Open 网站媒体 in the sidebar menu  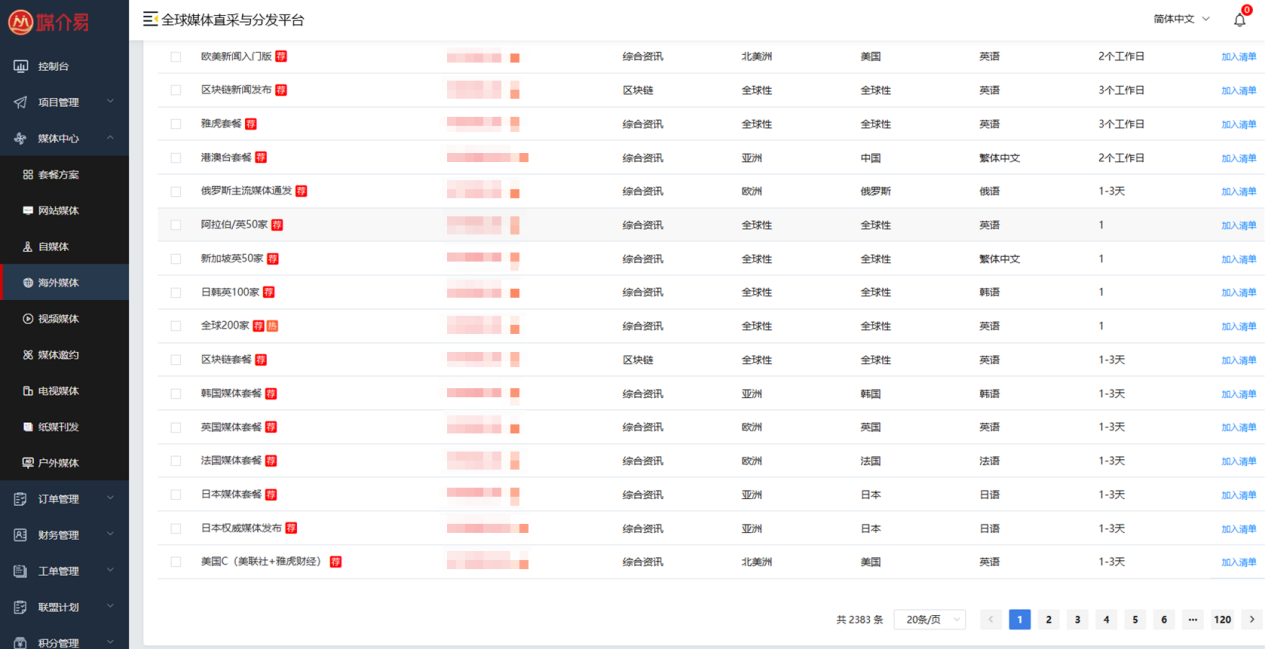(x=58, y=211)
